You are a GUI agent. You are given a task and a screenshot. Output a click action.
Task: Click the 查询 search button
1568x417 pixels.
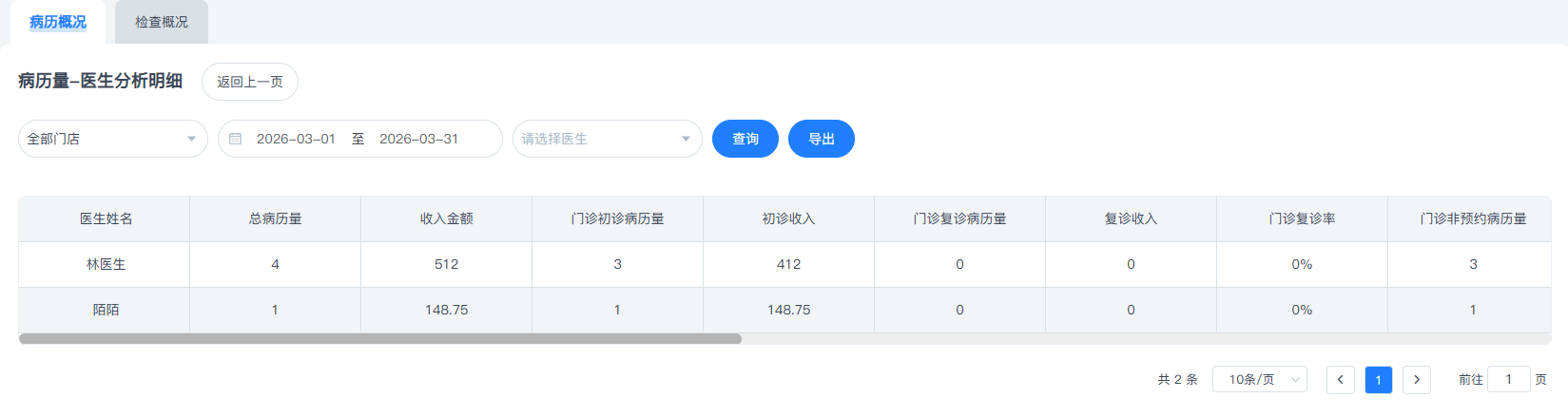(745, 139)
